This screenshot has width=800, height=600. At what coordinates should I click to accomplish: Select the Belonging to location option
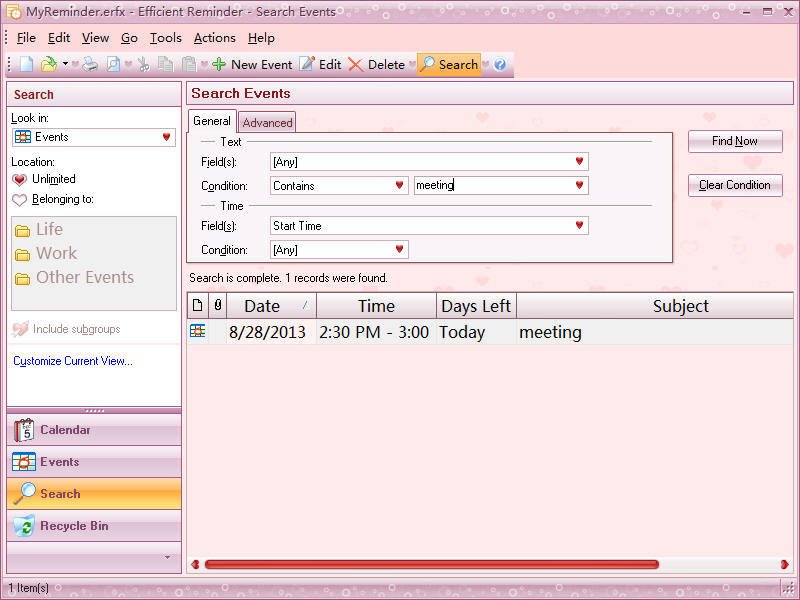tap(19, 200)
